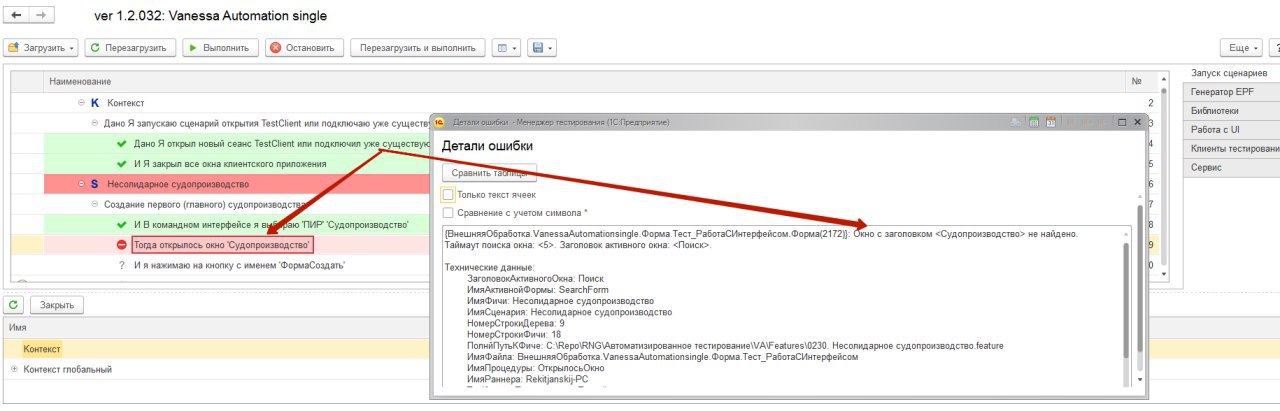Image resolution: width=1280 pixels, height=411 pixels.
Task: Go back with the left arrow button
Action: [16, 17]
